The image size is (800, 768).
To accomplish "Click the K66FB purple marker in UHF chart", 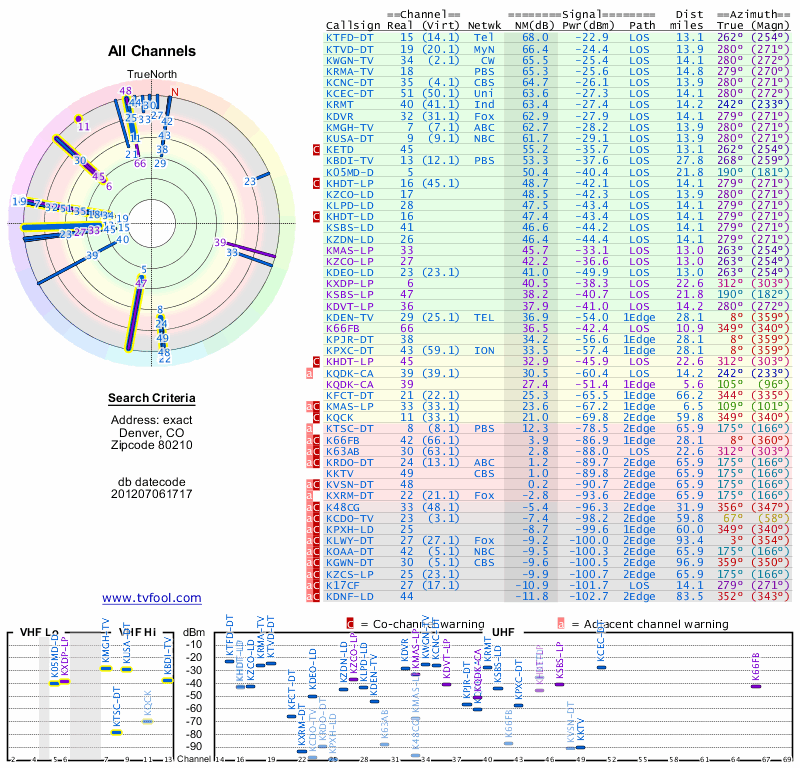I will [x=756, y=686].
